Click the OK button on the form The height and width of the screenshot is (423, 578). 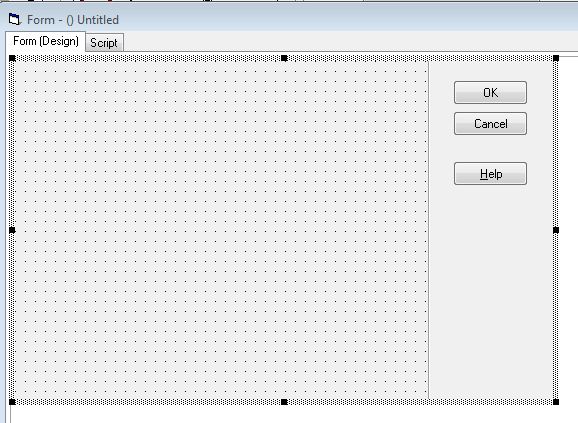point(490,92)
